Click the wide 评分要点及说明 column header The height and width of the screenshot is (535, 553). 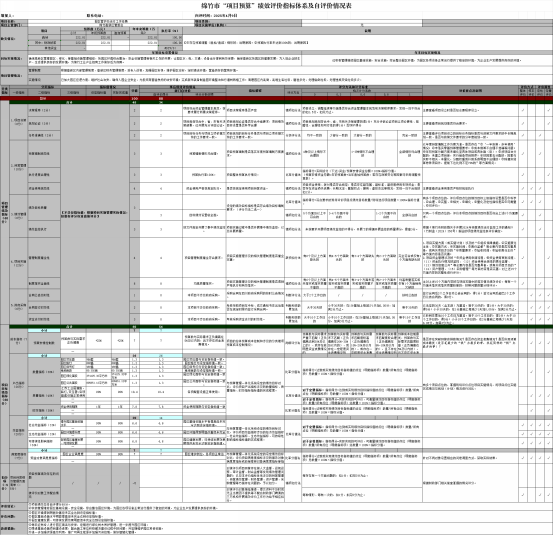[x=470, y=91]
